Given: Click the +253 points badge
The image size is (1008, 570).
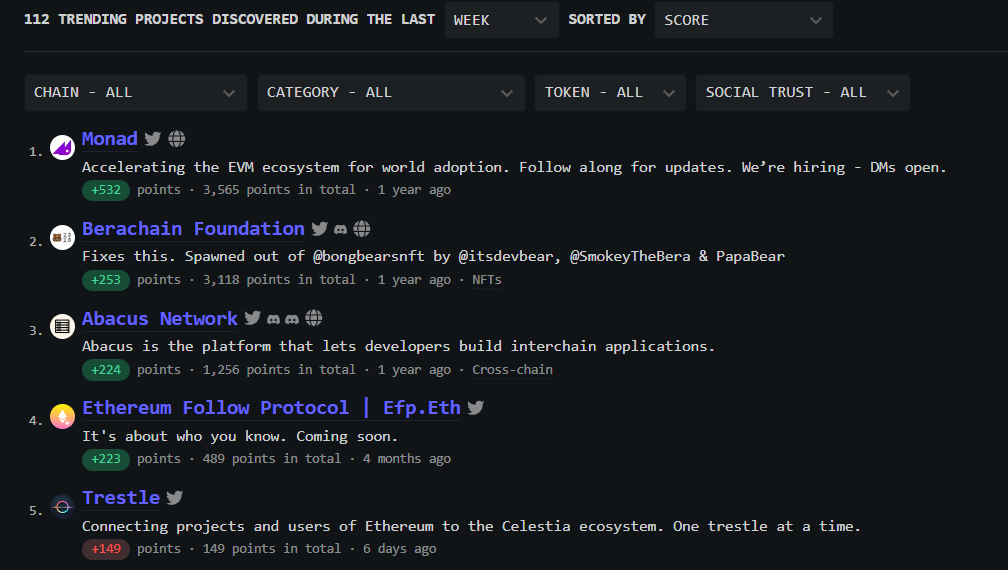Looking at the screenshot, I should pos(106,280).
